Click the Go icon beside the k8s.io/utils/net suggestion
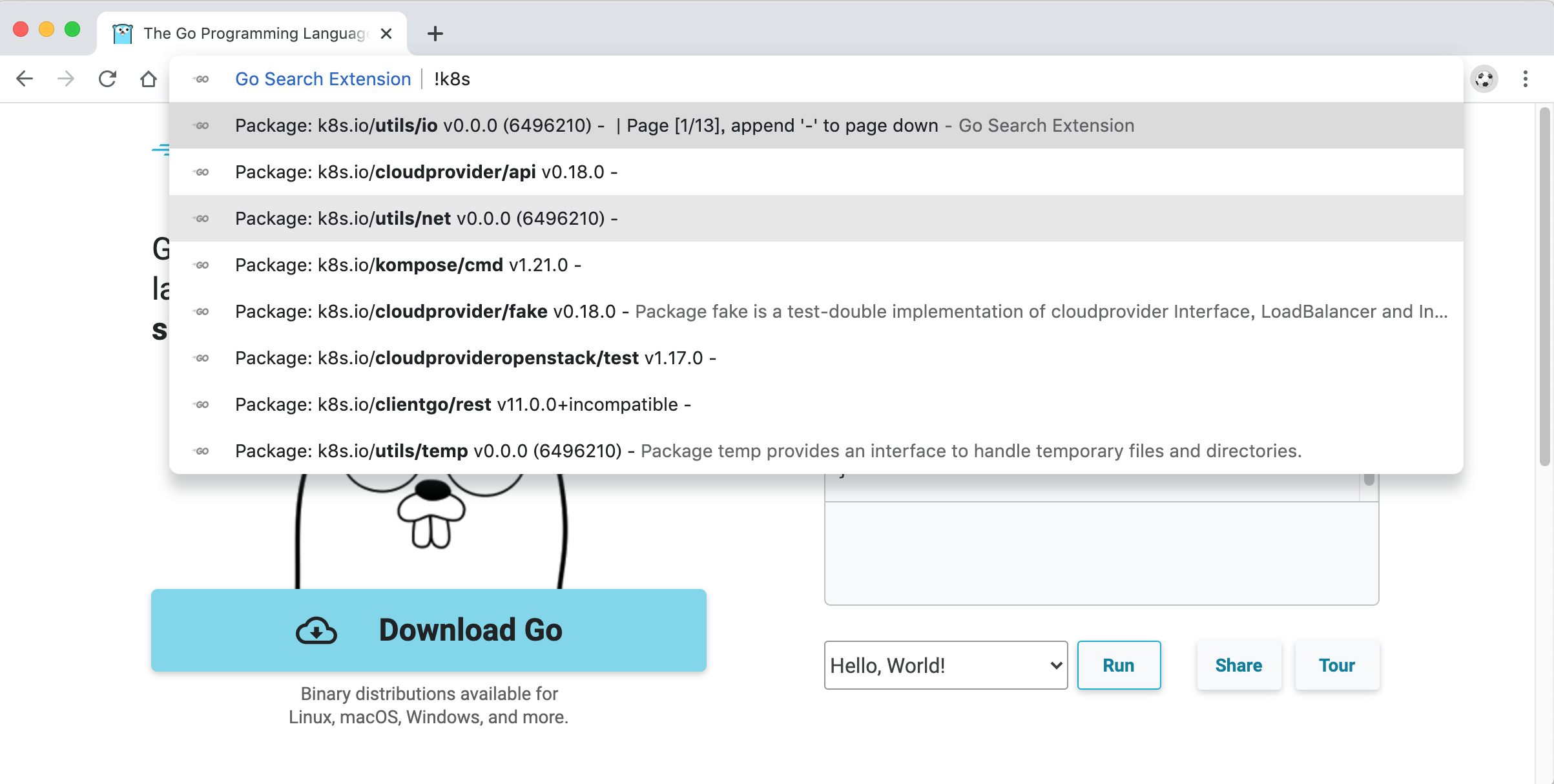 202,218
